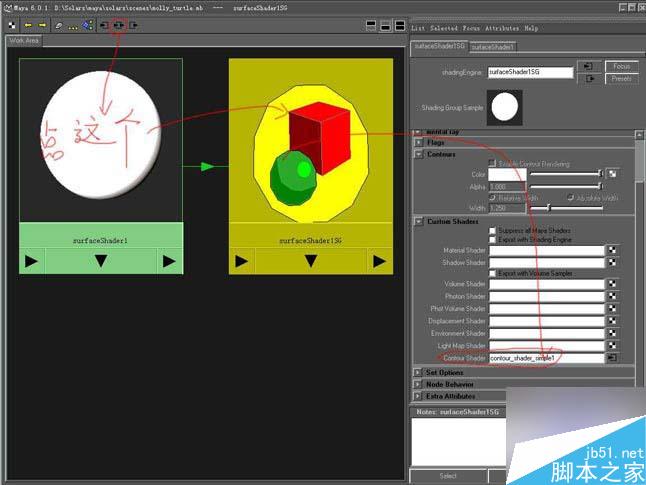Select Relative Width radio button

click(x=492, y=198)
